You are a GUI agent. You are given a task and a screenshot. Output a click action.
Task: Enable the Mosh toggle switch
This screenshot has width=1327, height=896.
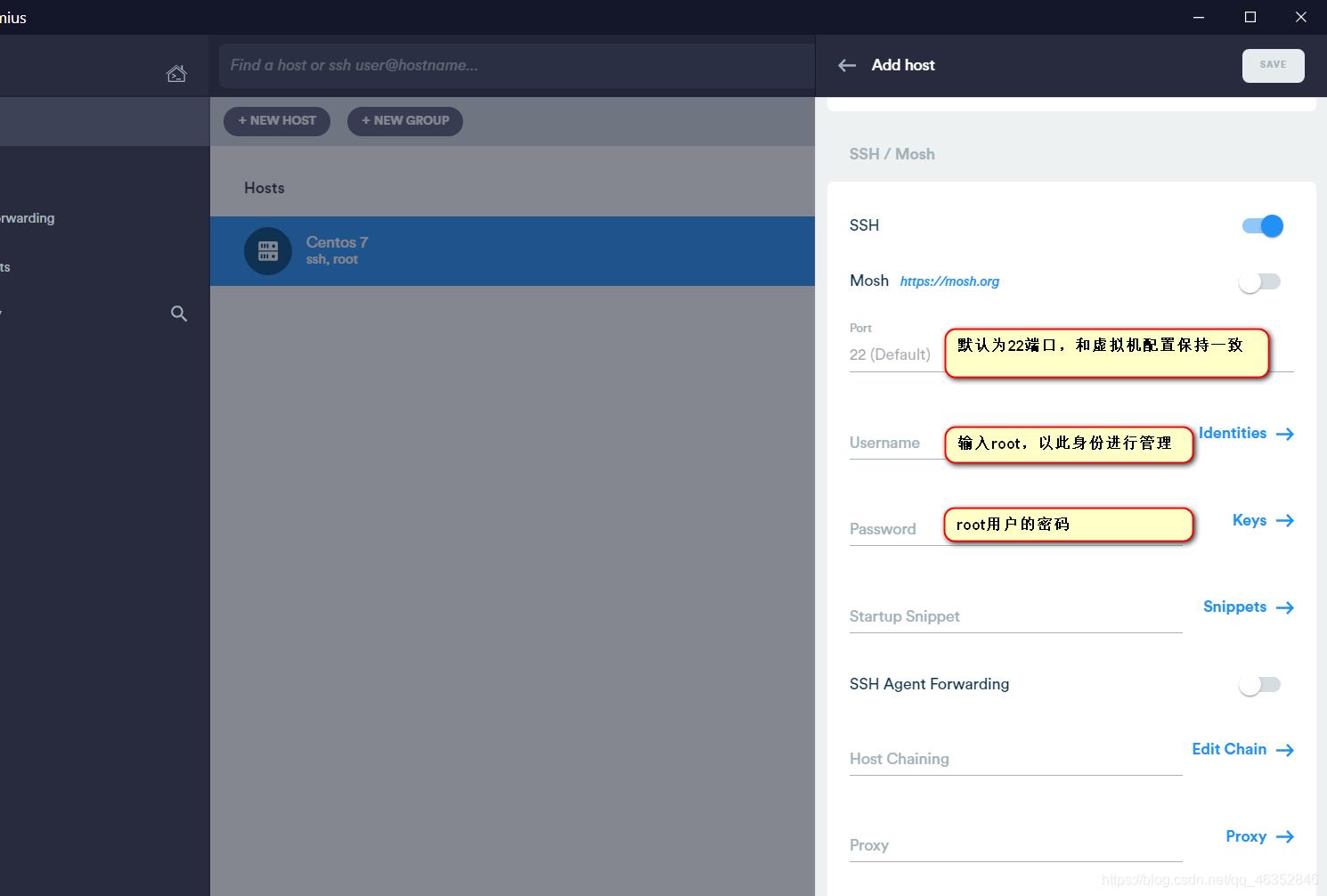click(1259, 282)
